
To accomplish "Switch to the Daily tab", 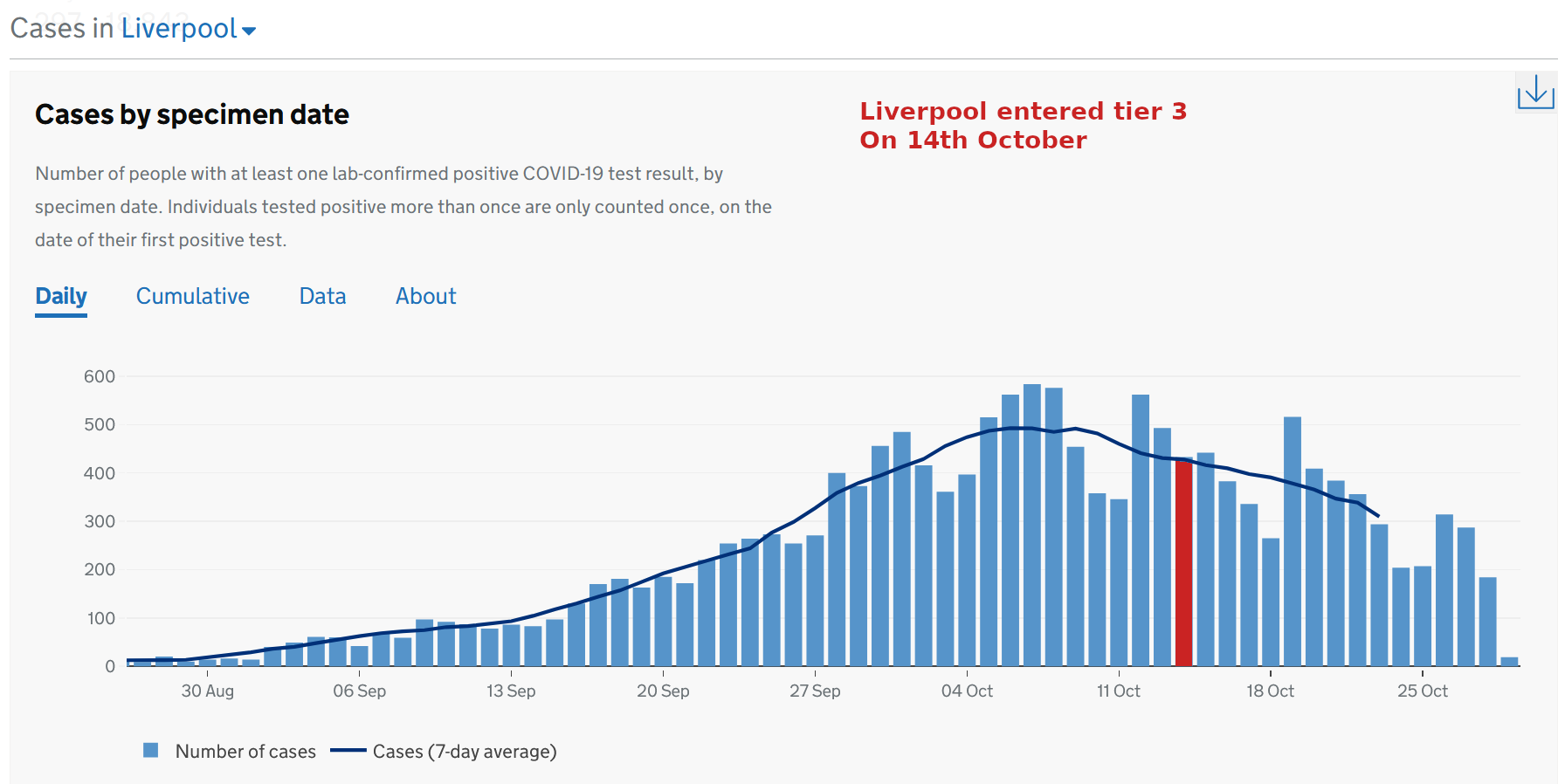I will point(61,297).
